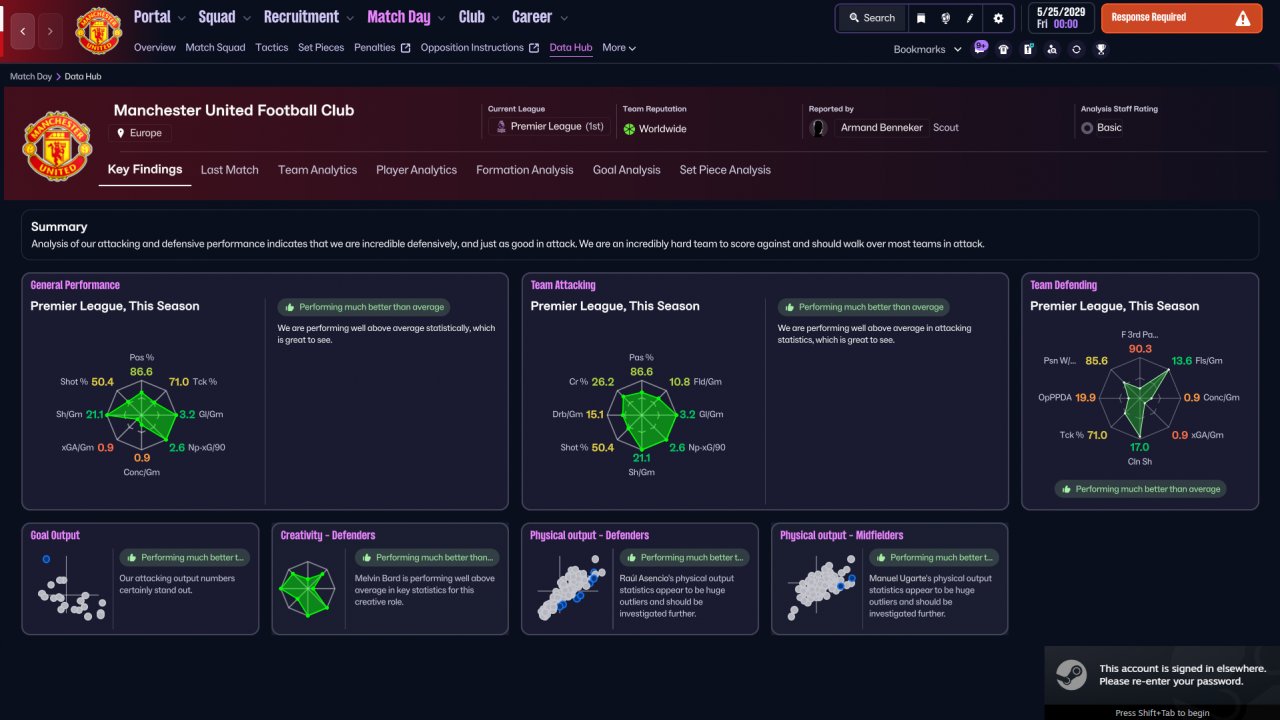Open the General Performance card title
This screenshot has width=1280, height=720.
75,285
